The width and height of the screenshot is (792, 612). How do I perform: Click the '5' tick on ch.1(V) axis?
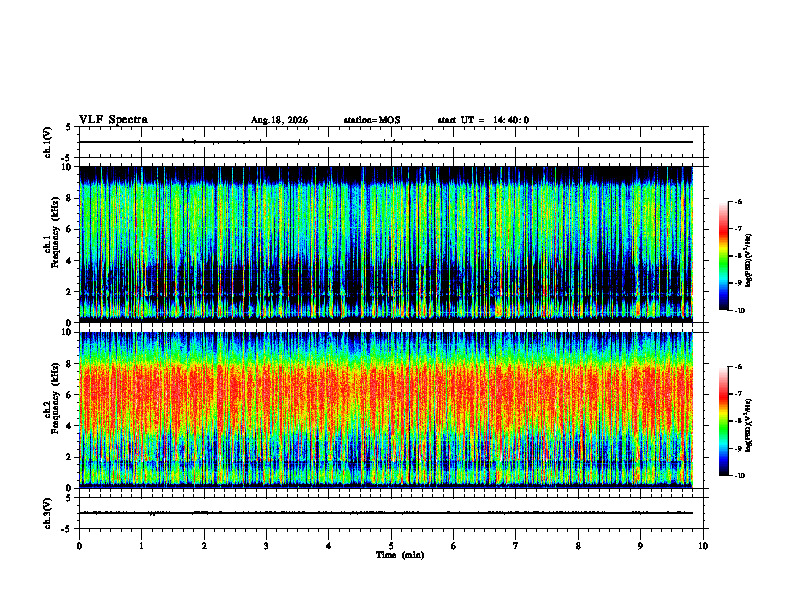(x=68, y=127)
